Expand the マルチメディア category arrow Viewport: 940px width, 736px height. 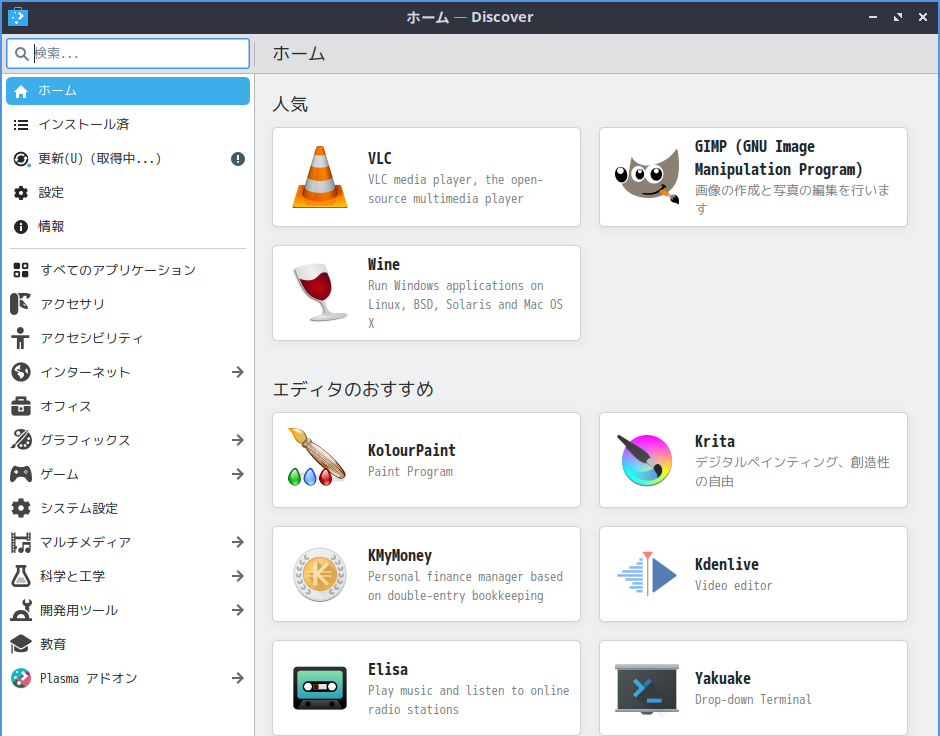[x=238, y=542]
